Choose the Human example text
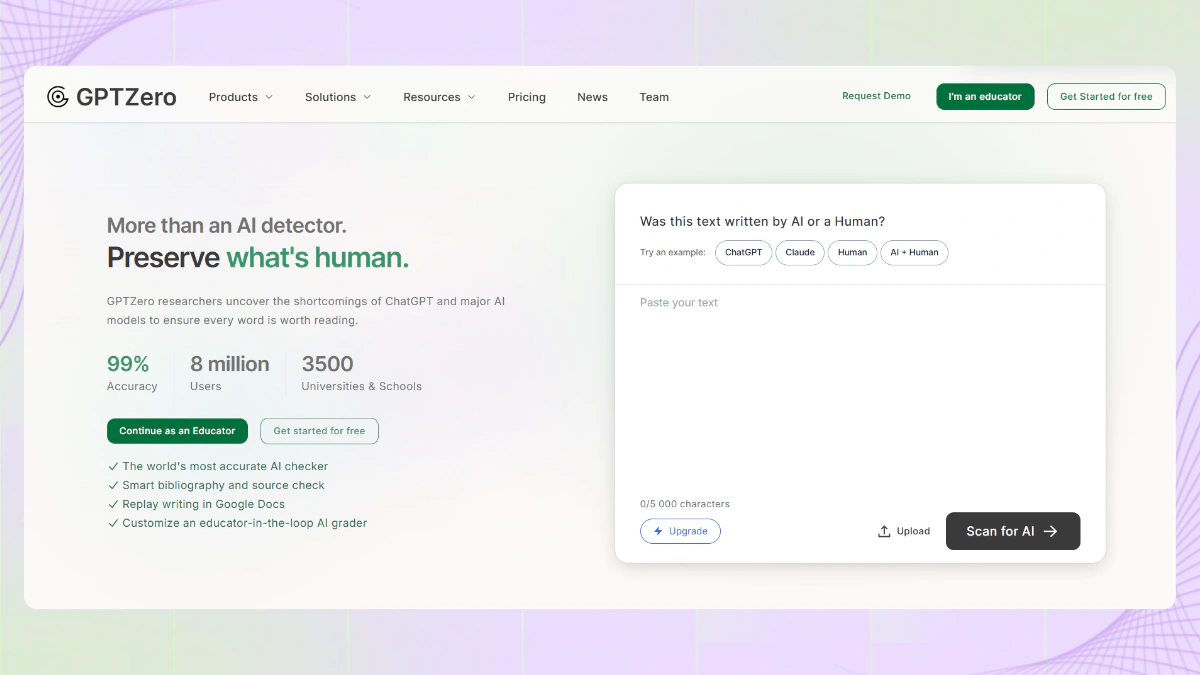1200x675 pixels. 852,253
